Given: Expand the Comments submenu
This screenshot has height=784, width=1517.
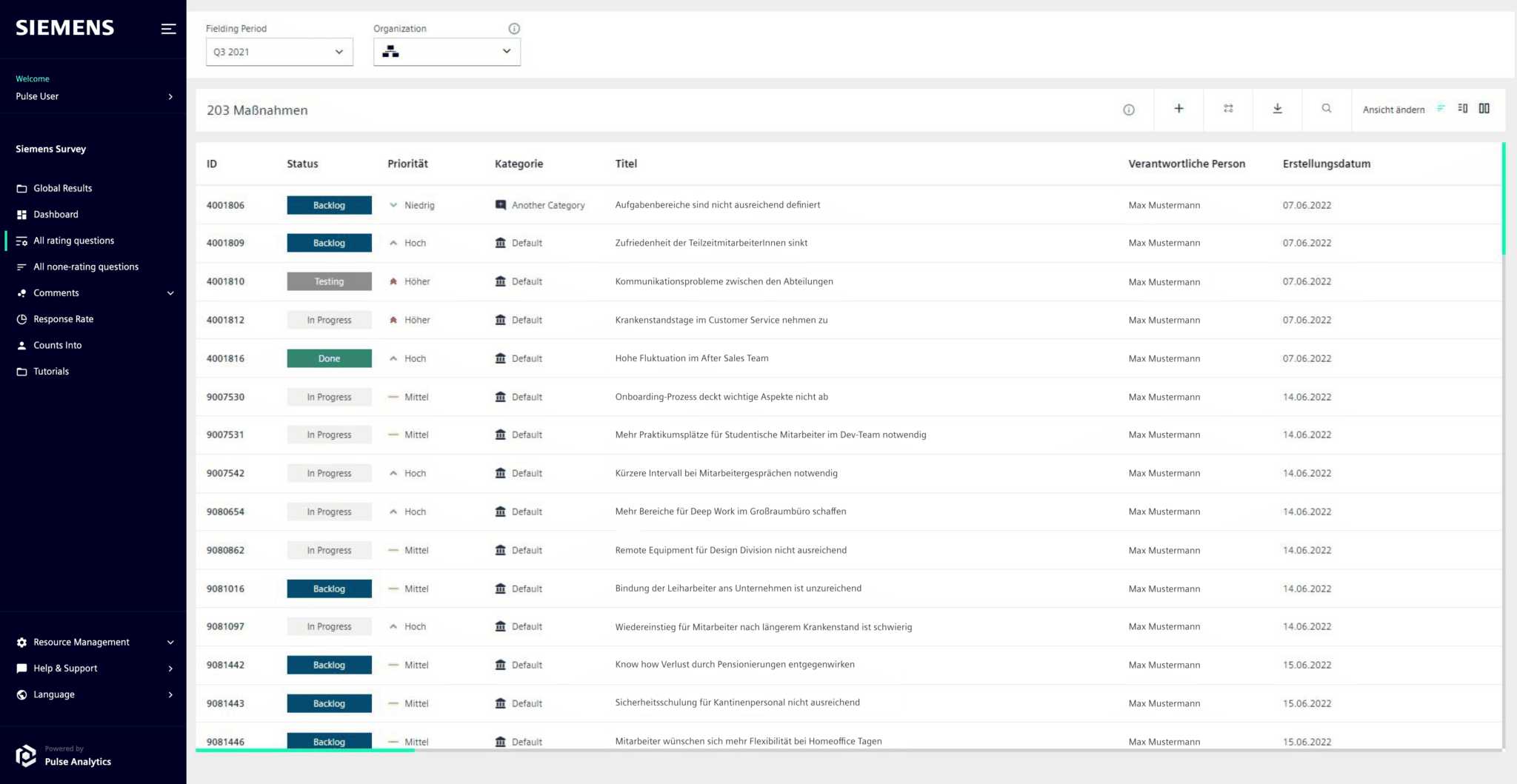Looking at the screenshot, I should (170, 293).
